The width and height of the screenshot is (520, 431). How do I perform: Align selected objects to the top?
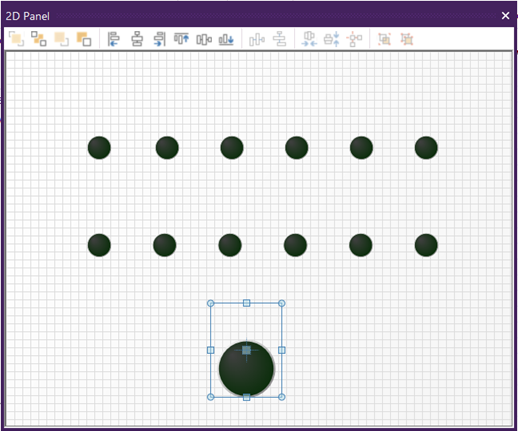(x=181, y=38)
